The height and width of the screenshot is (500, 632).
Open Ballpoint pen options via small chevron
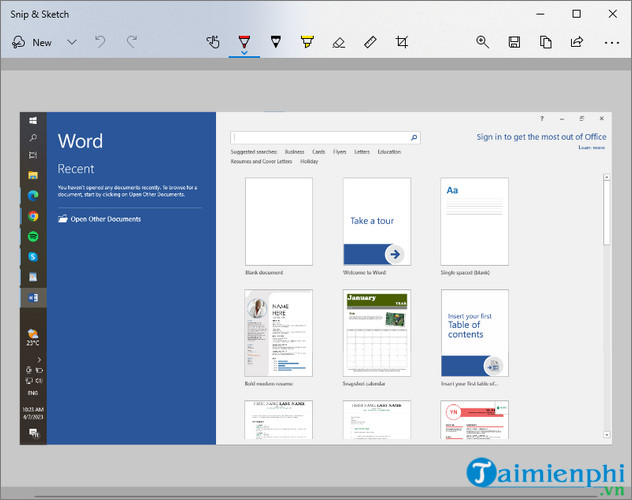coord(244,52)
